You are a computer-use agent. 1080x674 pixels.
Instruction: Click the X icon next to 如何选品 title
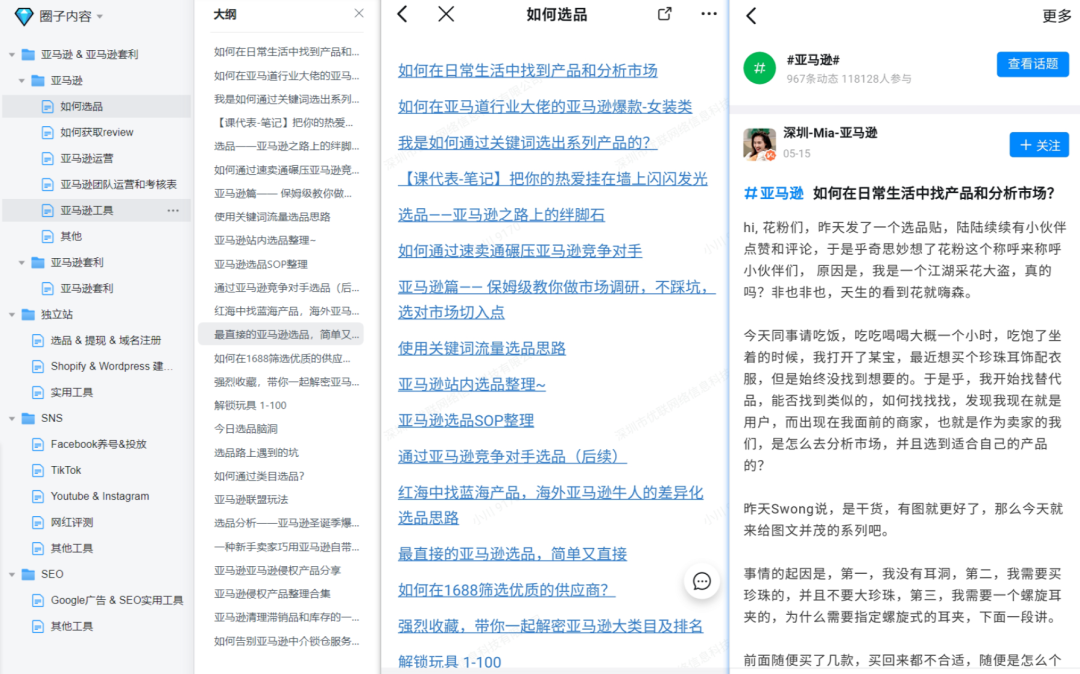446,14
